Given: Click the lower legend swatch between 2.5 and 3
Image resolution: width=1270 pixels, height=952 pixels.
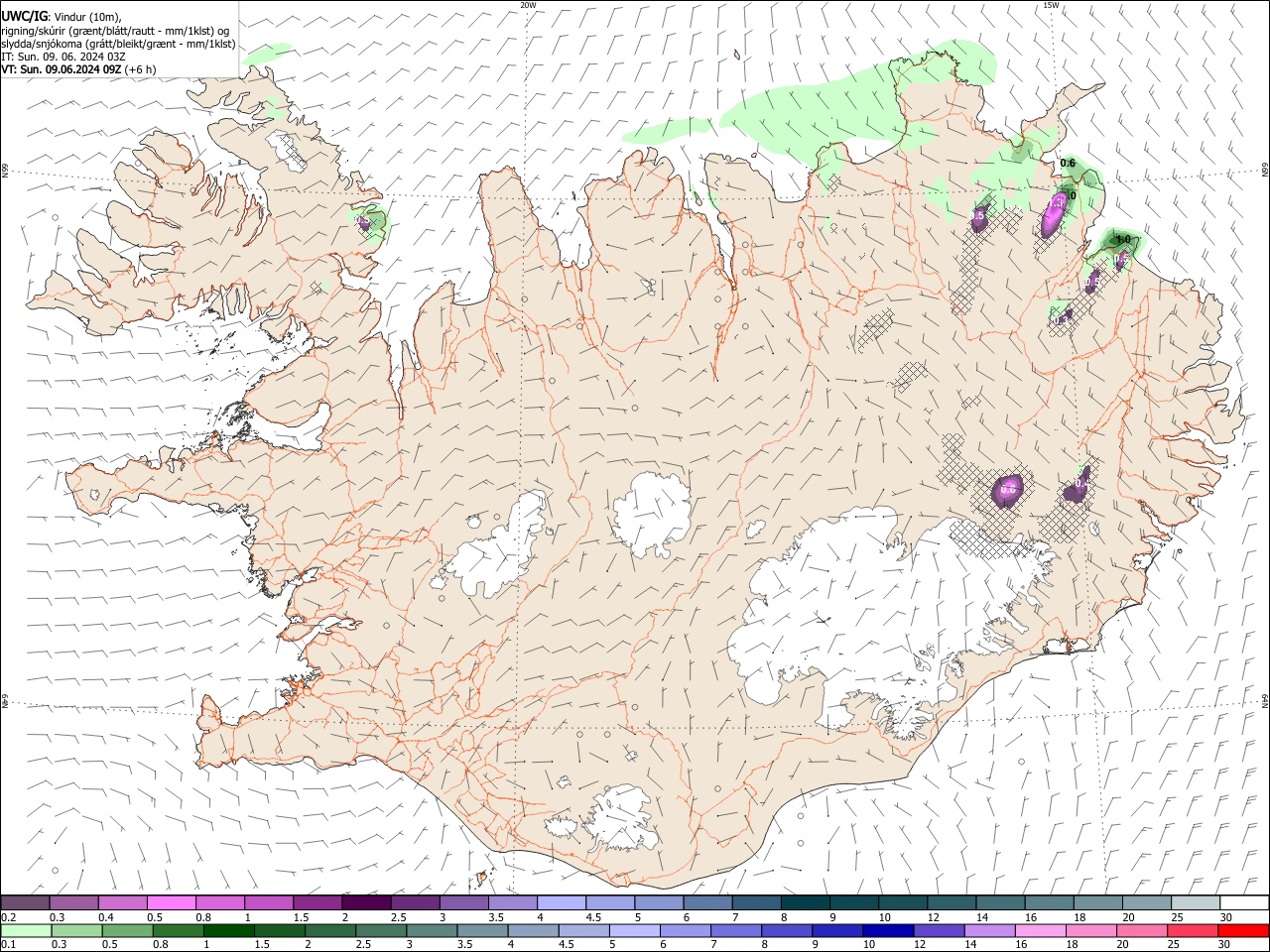Looking at the screenshot, I should [x=380, y=930].
